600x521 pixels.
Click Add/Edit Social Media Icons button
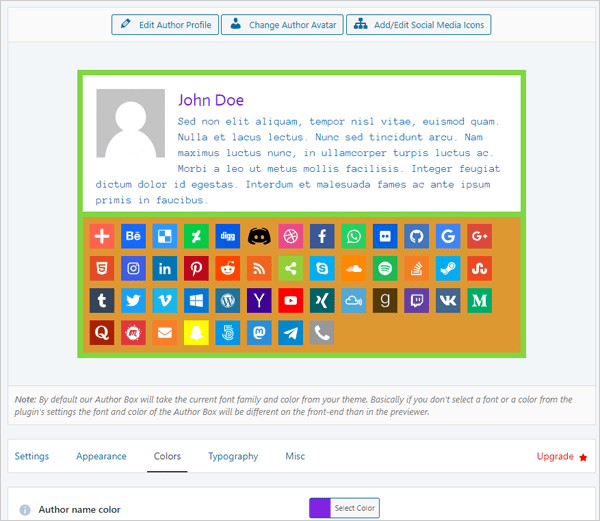[419, 25]
